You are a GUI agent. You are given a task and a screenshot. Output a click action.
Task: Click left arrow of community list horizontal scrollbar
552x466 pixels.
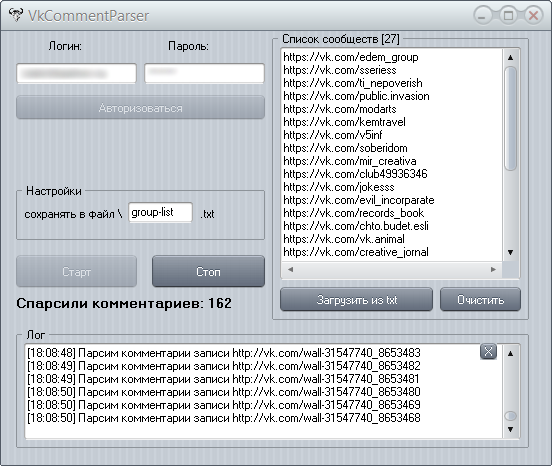[290, 269]
